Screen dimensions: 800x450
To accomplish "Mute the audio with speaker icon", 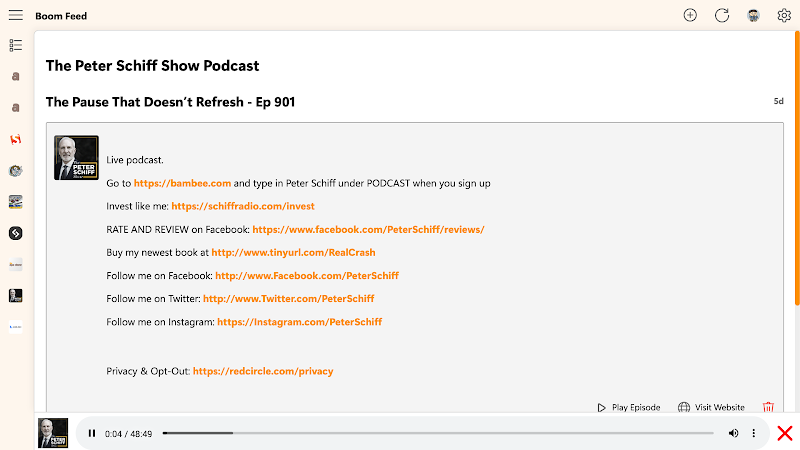I will [x=733, y=433].
